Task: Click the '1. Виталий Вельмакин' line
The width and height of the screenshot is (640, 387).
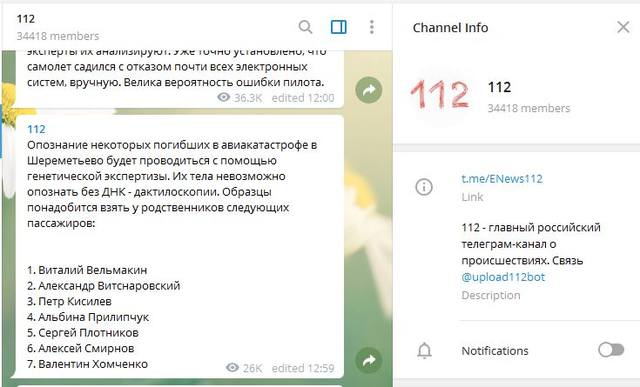Action: (87, 270)
